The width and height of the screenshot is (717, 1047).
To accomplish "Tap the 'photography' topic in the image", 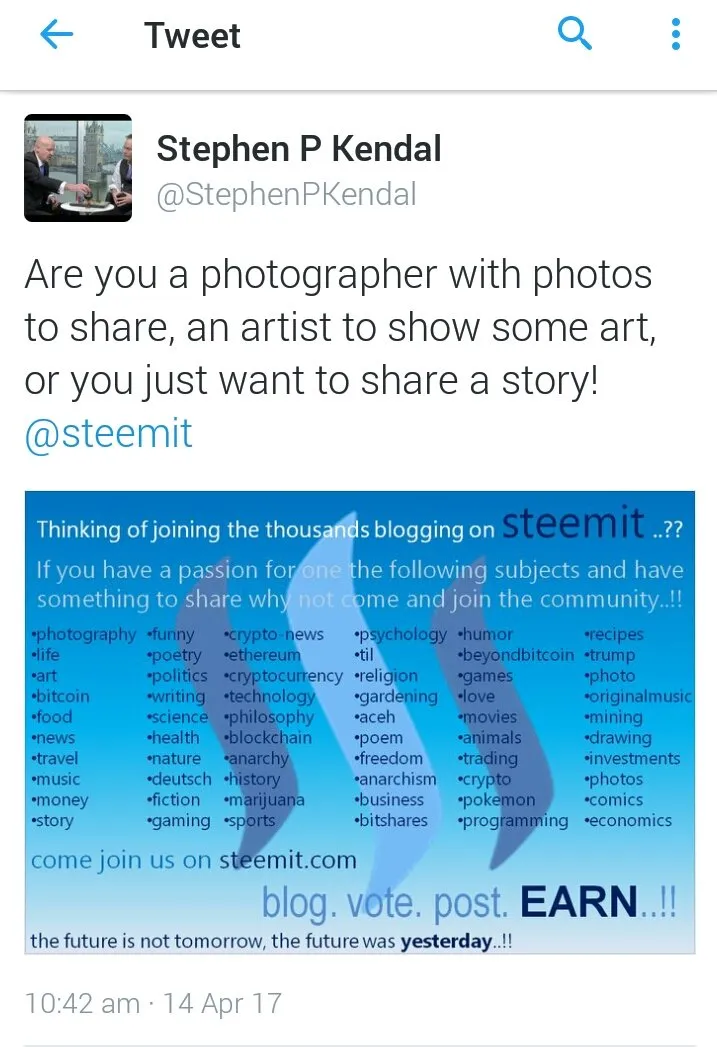I will (83, 634).
